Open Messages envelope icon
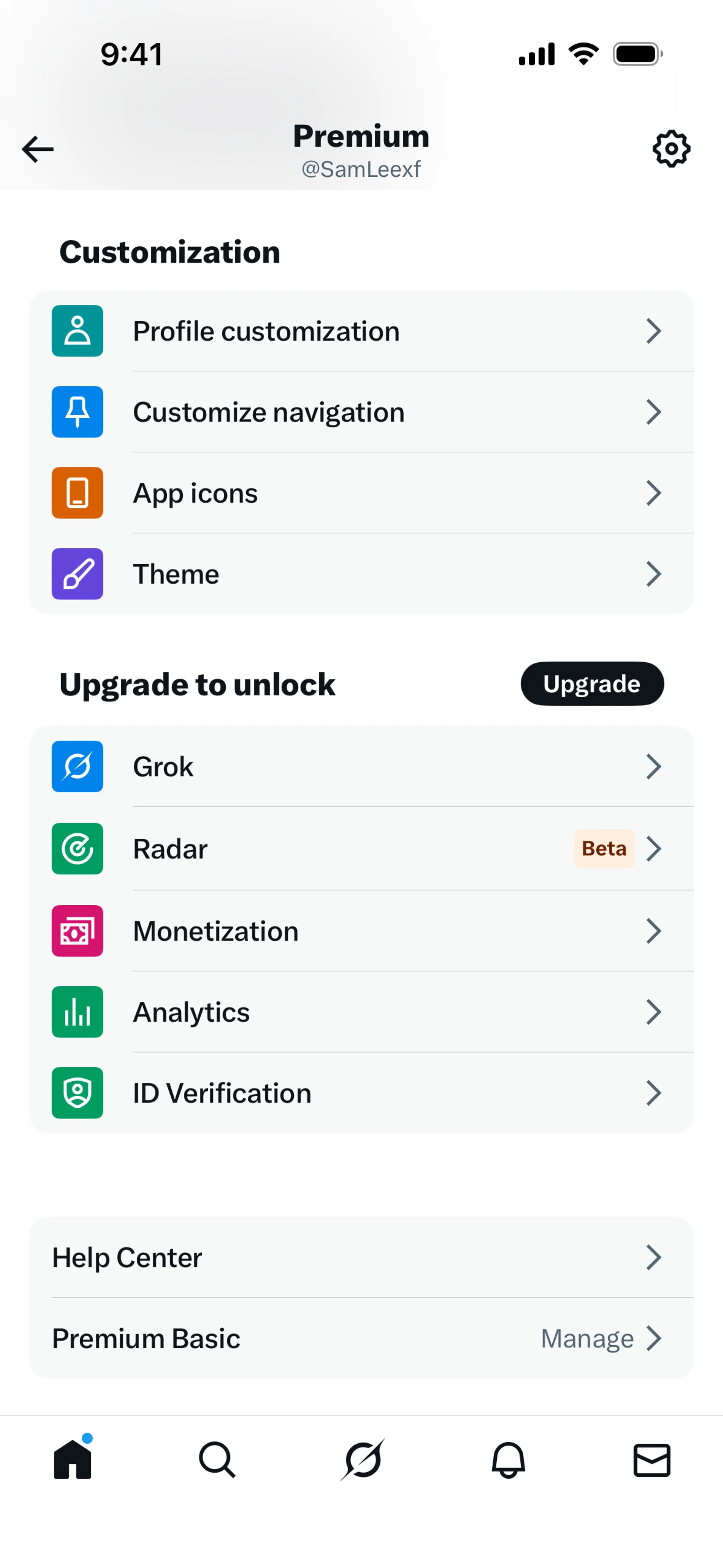Viewport: 723px width, 1568px height. tap(652, 1459)
